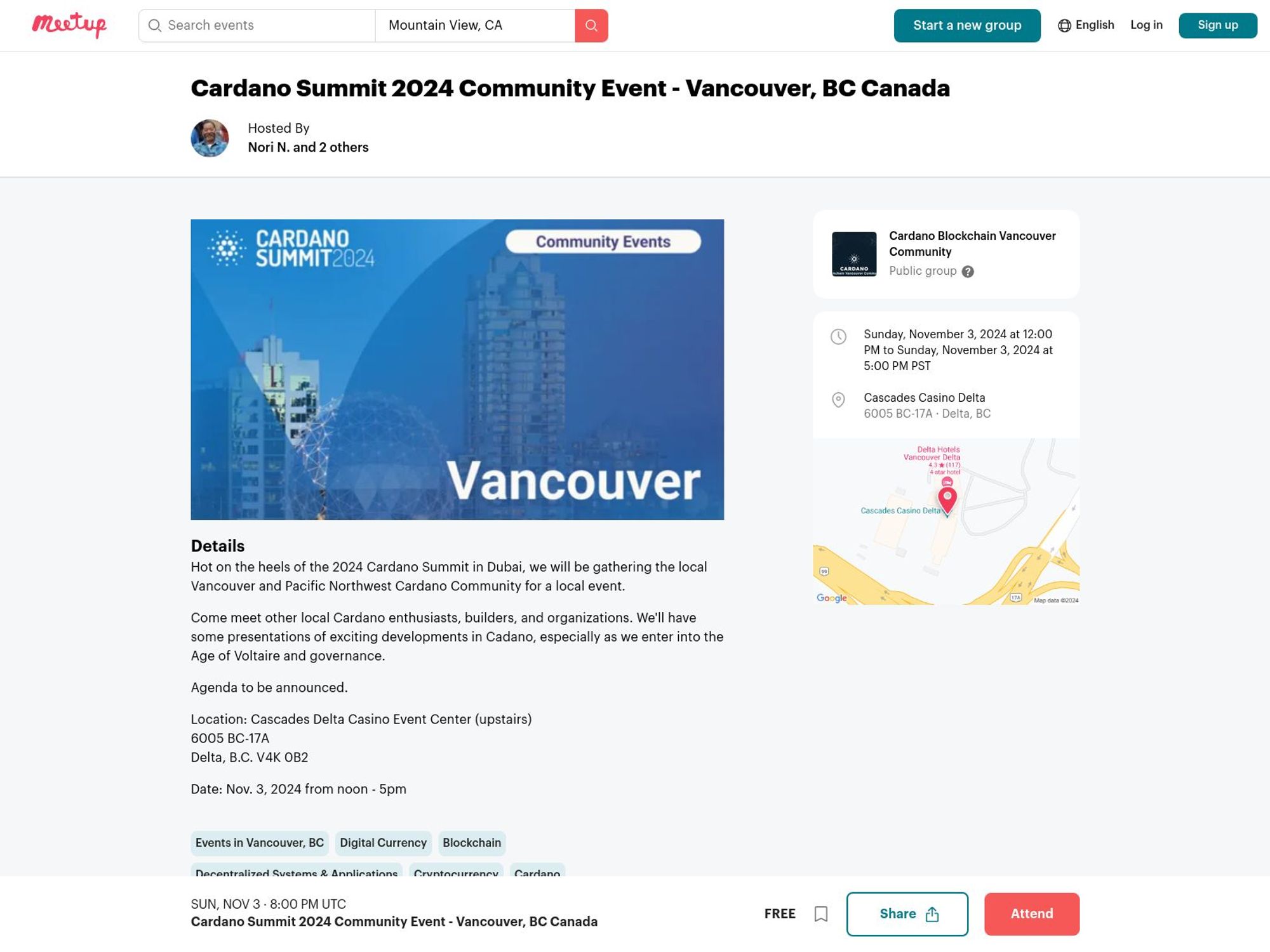Click the Start a new group button
This screenshot has height=952, width=1270.
point(967,25)
